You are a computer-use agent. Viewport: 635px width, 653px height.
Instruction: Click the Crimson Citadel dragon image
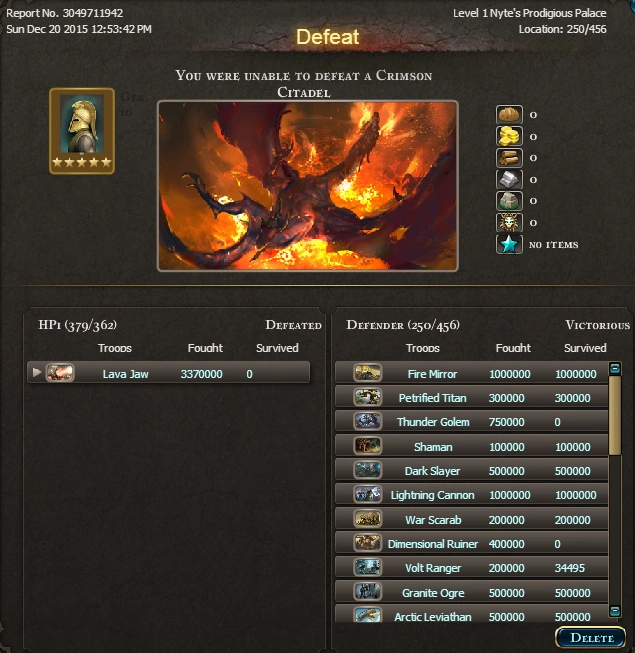(x=308, y=186)
